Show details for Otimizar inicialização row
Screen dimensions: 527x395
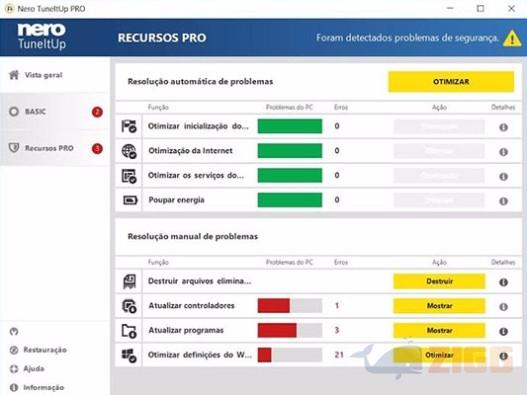click(x=503, y=127)
